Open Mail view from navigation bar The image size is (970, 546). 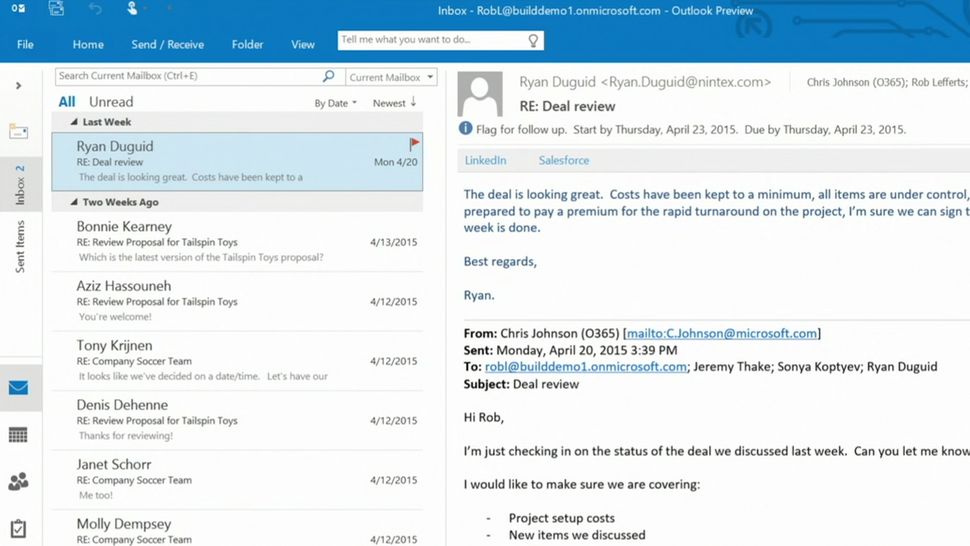coord(19,388)
